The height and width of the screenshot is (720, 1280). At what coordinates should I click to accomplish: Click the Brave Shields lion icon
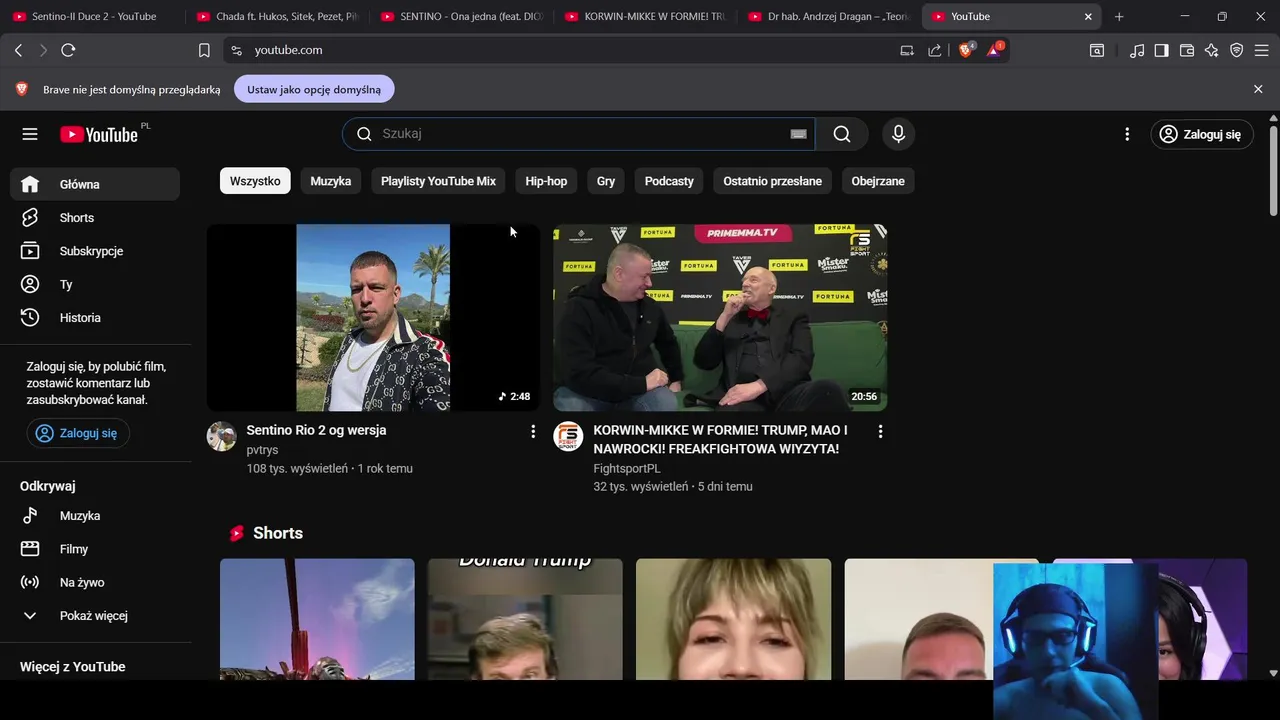click(x=966, y=50)
